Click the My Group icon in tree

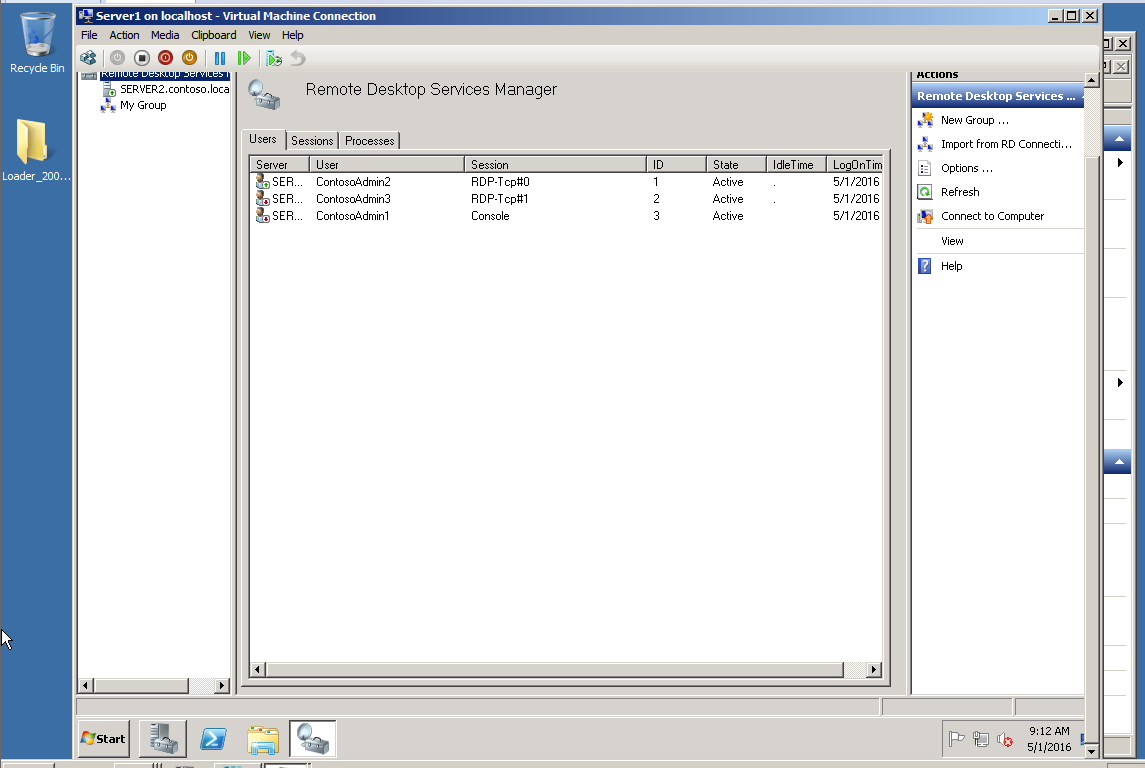tap(108, 105)
